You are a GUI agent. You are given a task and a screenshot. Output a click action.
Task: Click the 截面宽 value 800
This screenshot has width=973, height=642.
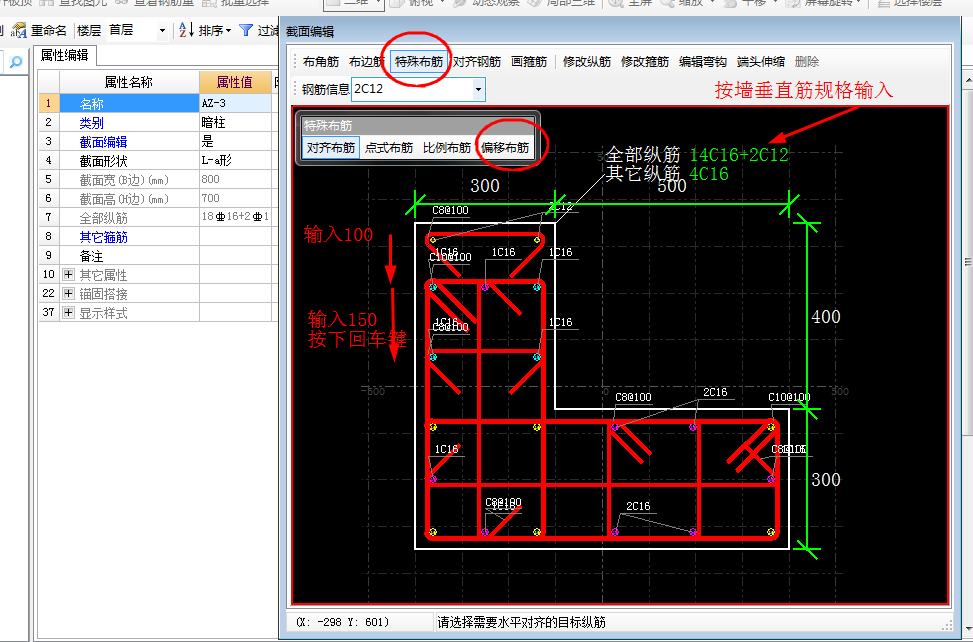click(x=235, y=179)
